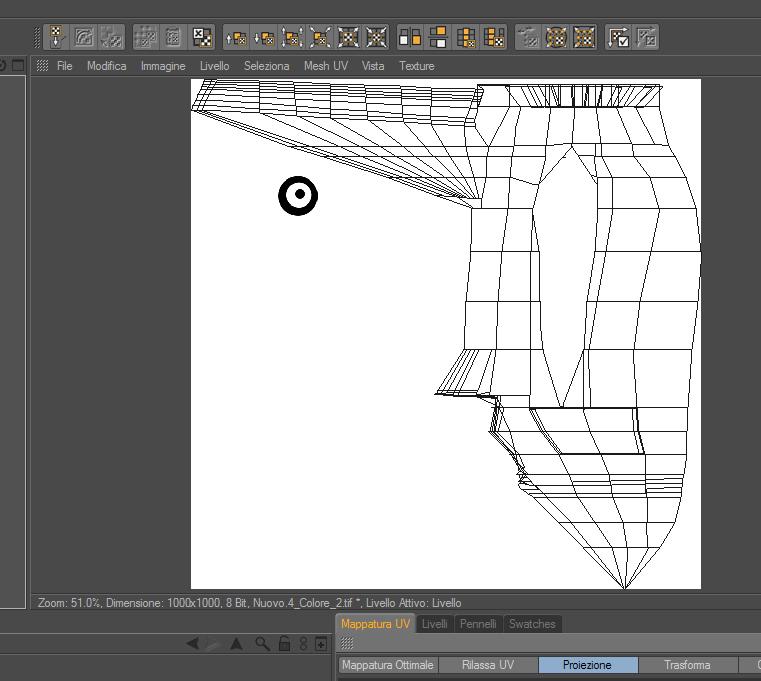Click the first checkerboard icon with down arrow
761x681 pixels.
pyautogui.click(x=57, y=37)
